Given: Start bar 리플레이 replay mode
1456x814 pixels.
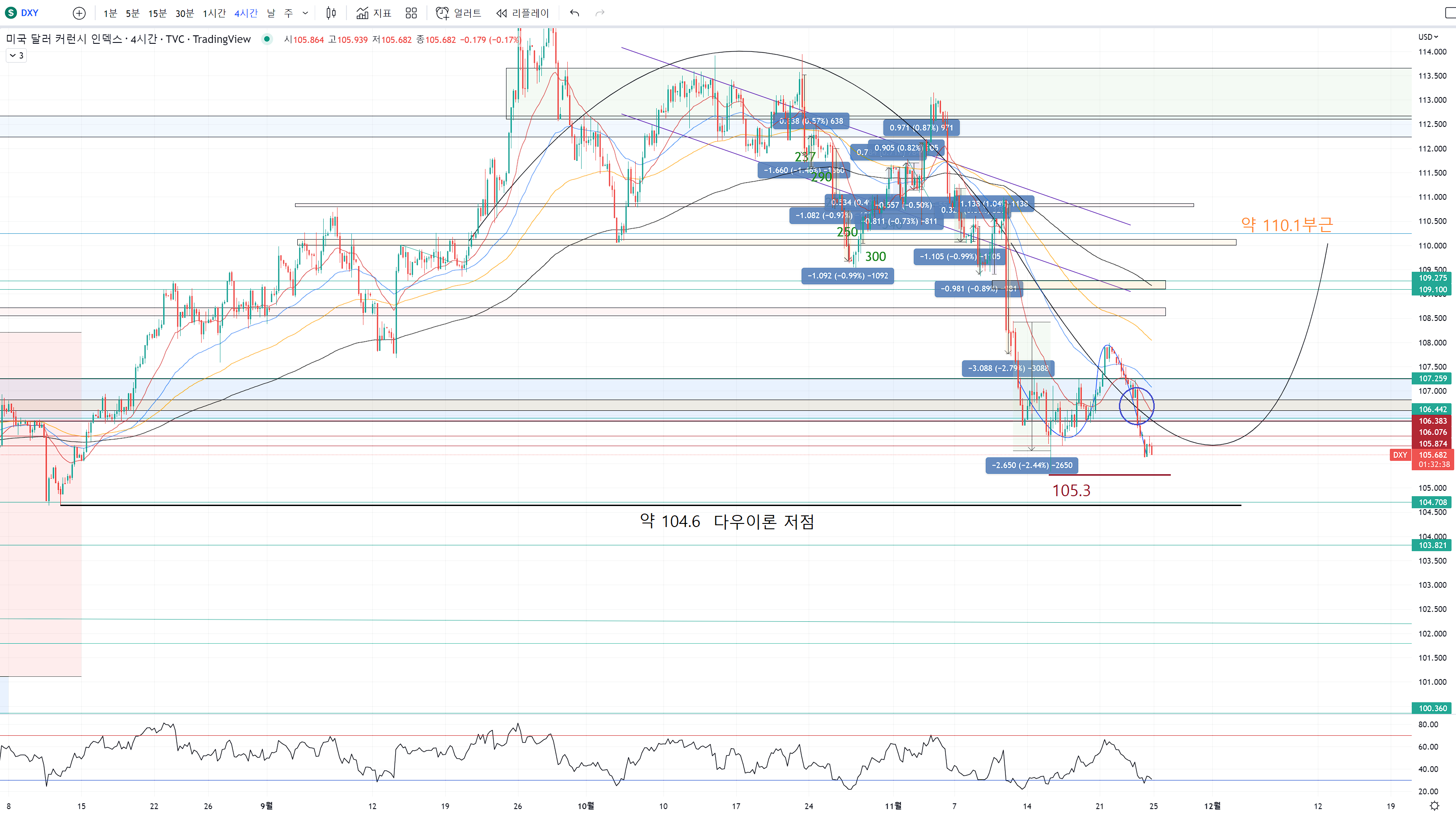Looking at the screenshot, I should point(522,13).
